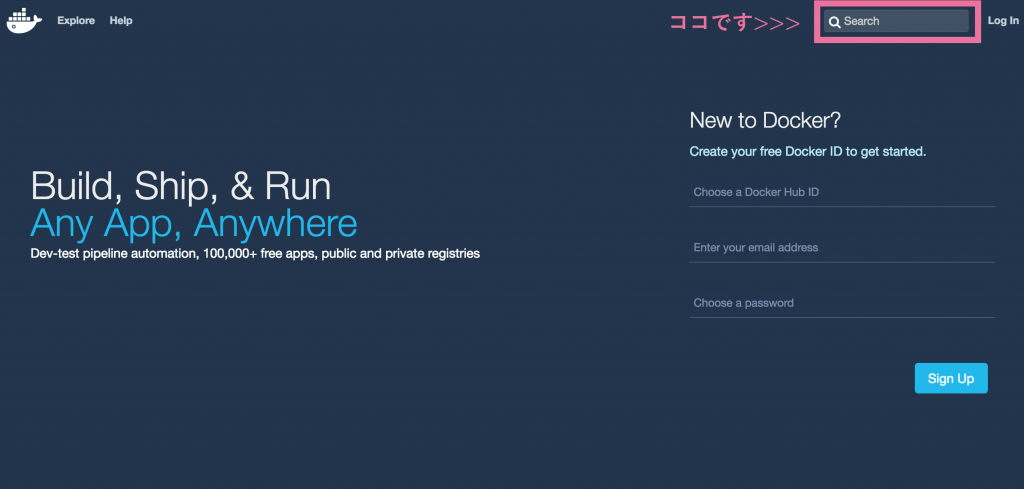Image resolution: width=1024 pixels, height=489 pixels.
Task: Open the Help menu
Action: pos(121,21)
